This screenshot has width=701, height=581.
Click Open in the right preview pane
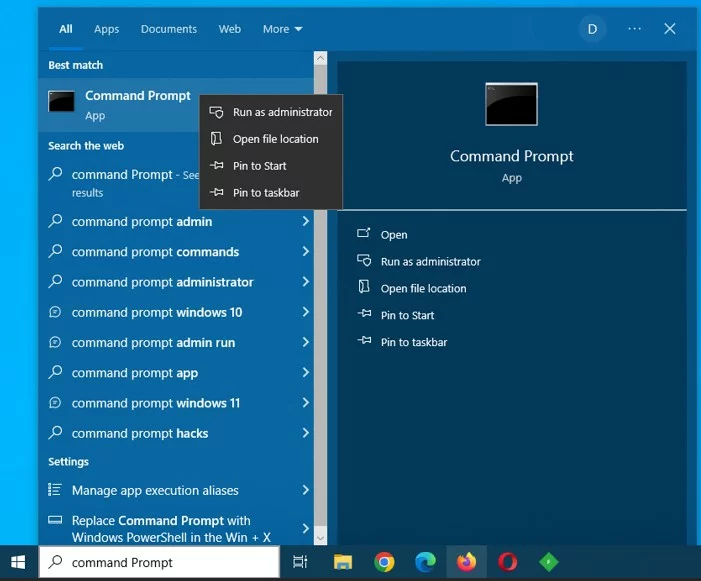pos(394,235)
